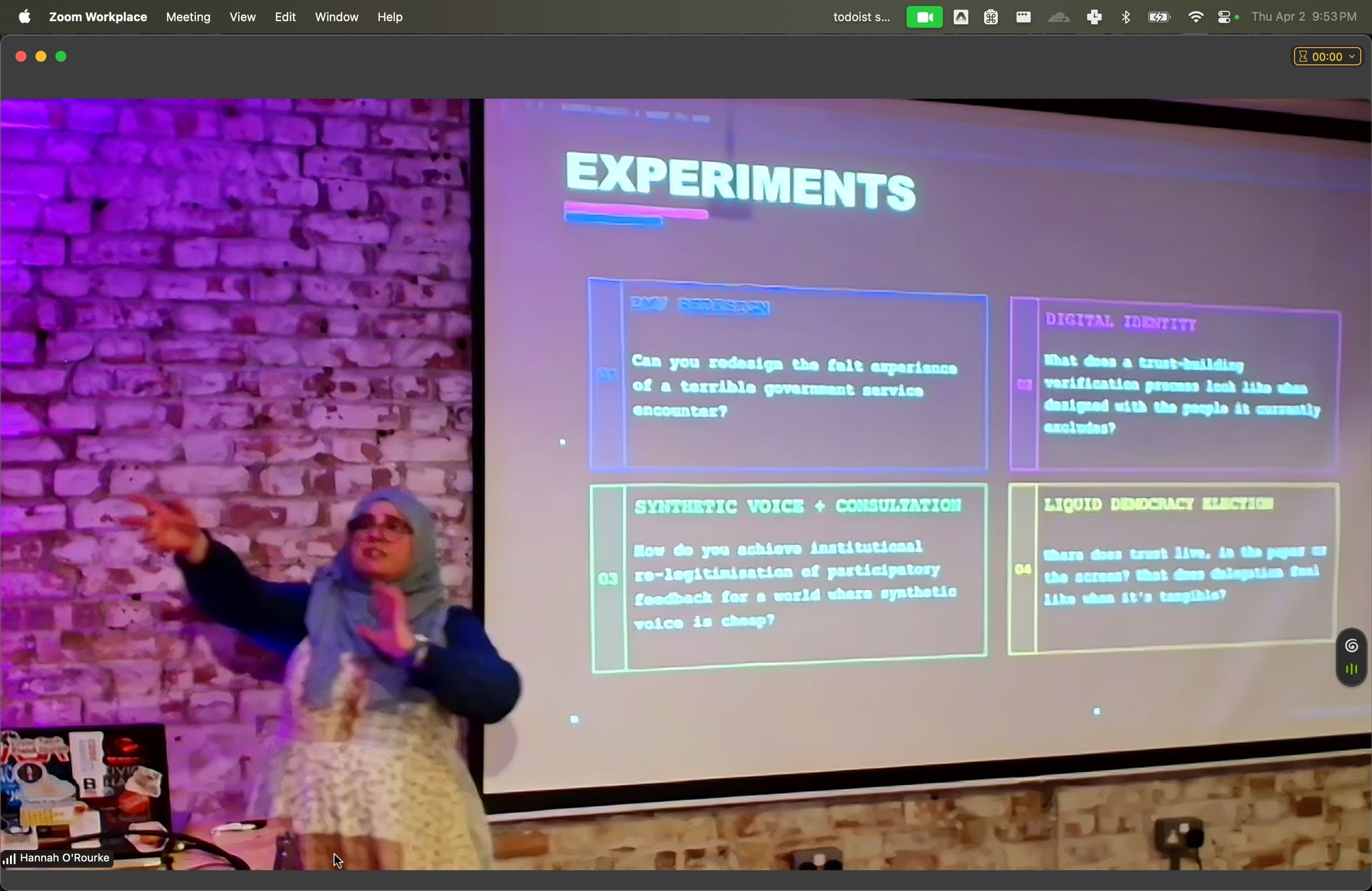Image resolution: width=1372 pixels, height=891 pixels.
Task: Open the View menu
Action: coord(242,17)
